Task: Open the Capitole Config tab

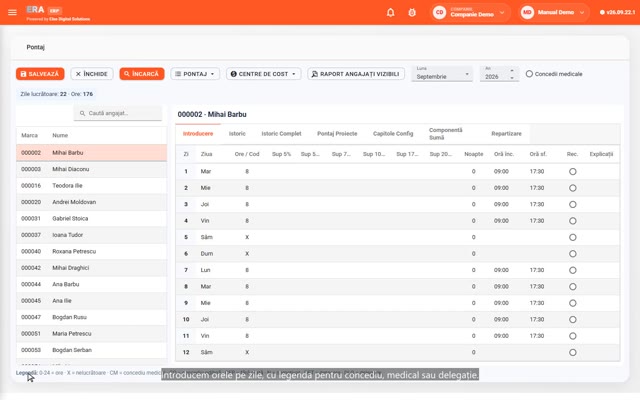Action: coord(393,133)
